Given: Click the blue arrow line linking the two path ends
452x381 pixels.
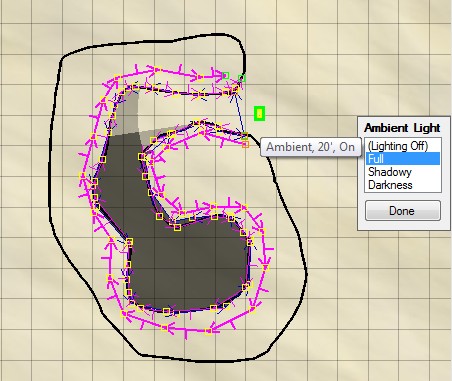Looking at the screenshot, I should 240,113.
